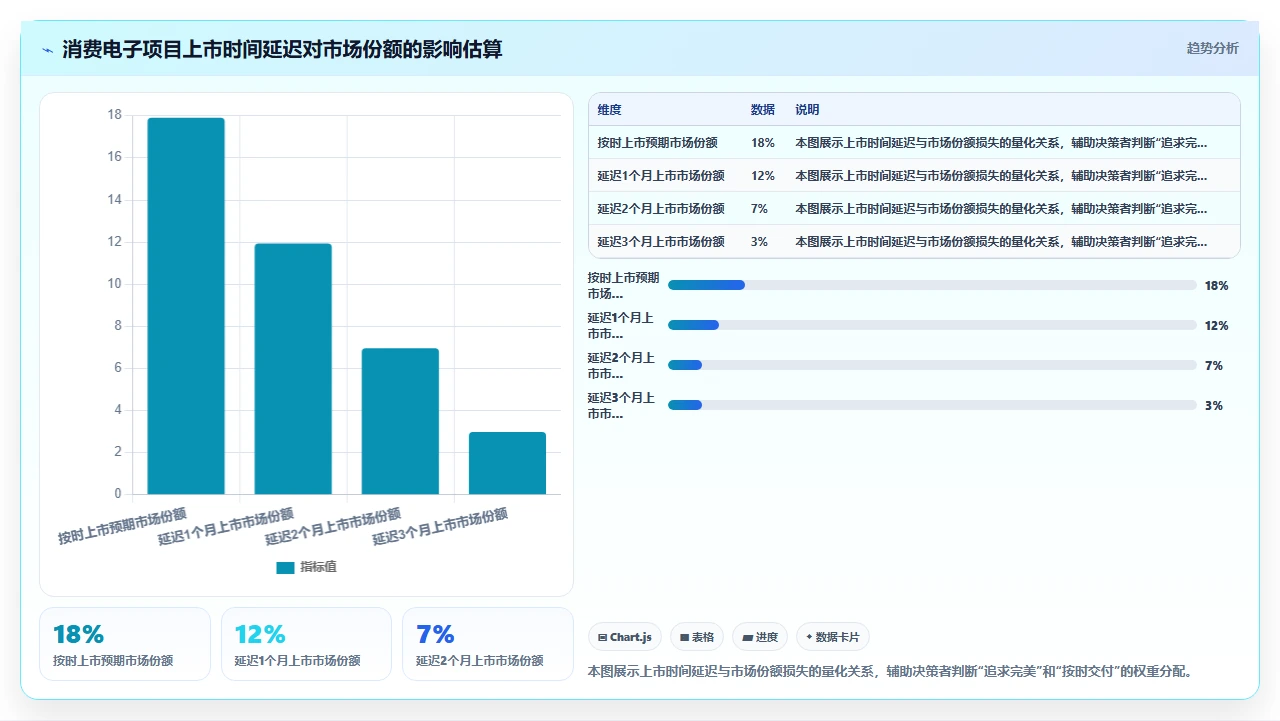1280x721 pixels.
Task: Click x-axis label 延迟1个月上市市场份额
Action: 226,526
